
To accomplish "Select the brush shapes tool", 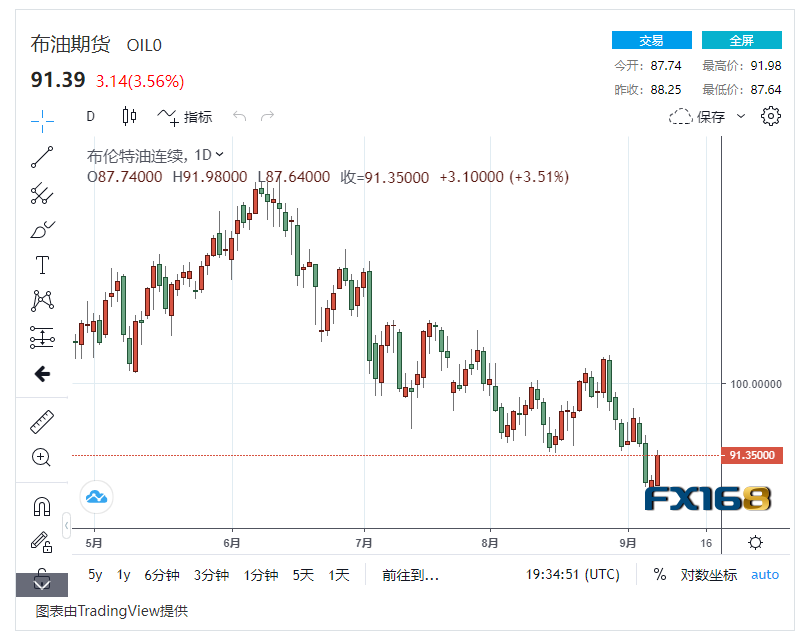I will [42, 230].
